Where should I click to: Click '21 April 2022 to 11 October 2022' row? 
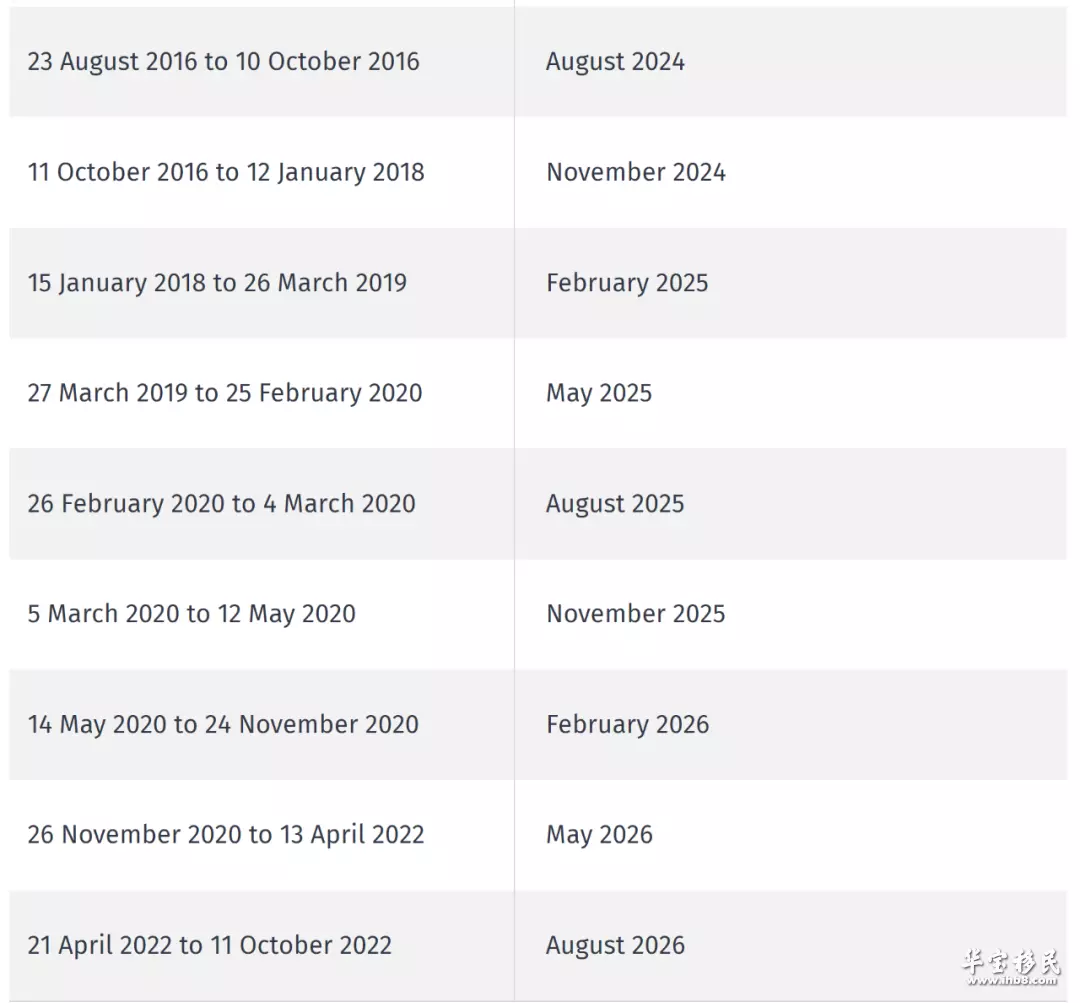[x=538, y=946]
